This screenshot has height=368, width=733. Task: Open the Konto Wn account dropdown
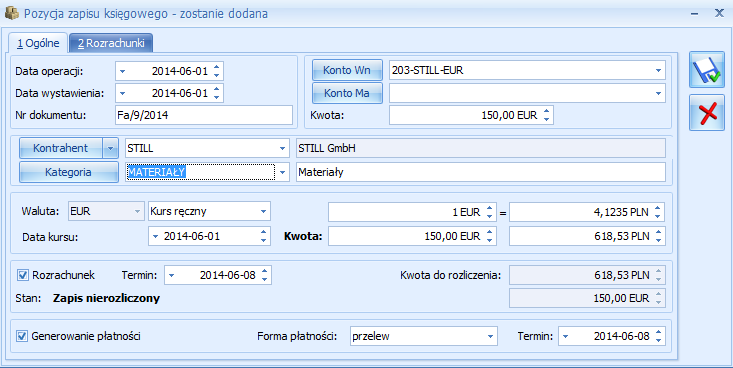(658, 71)
